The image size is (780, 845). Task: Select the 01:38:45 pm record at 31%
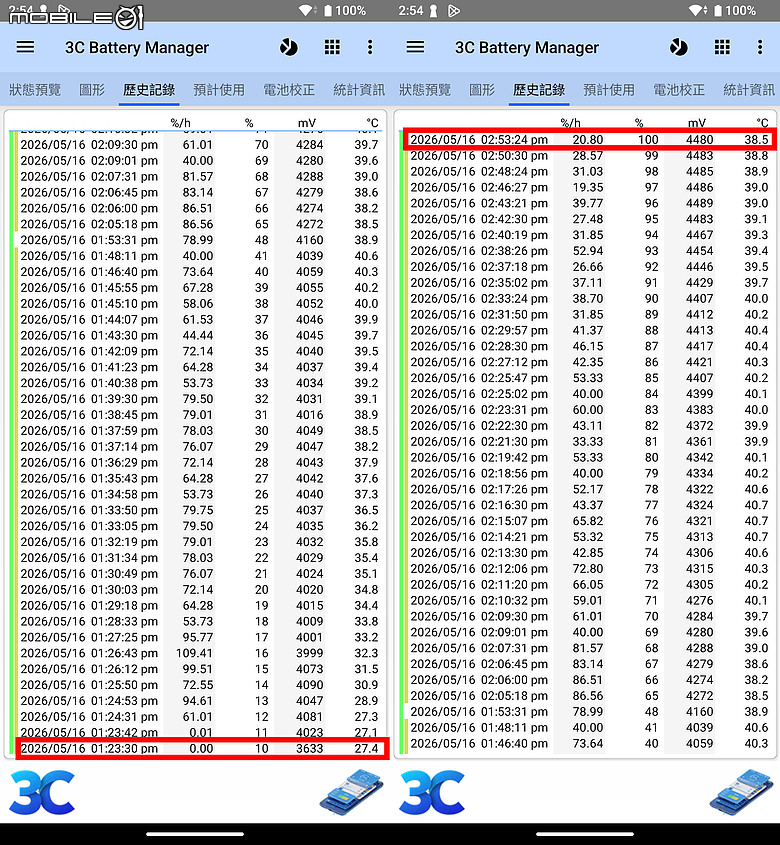199,415
